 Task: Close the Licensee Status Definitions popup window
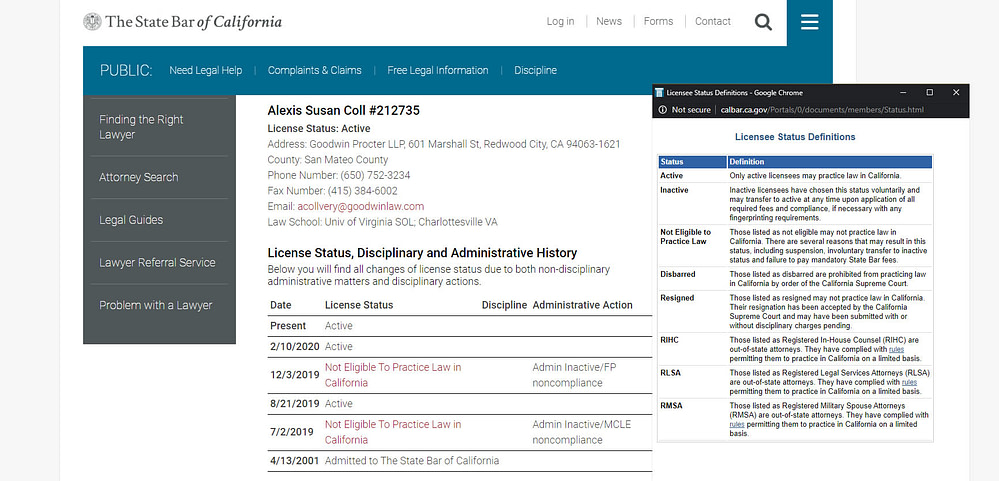tap(956, 92)
